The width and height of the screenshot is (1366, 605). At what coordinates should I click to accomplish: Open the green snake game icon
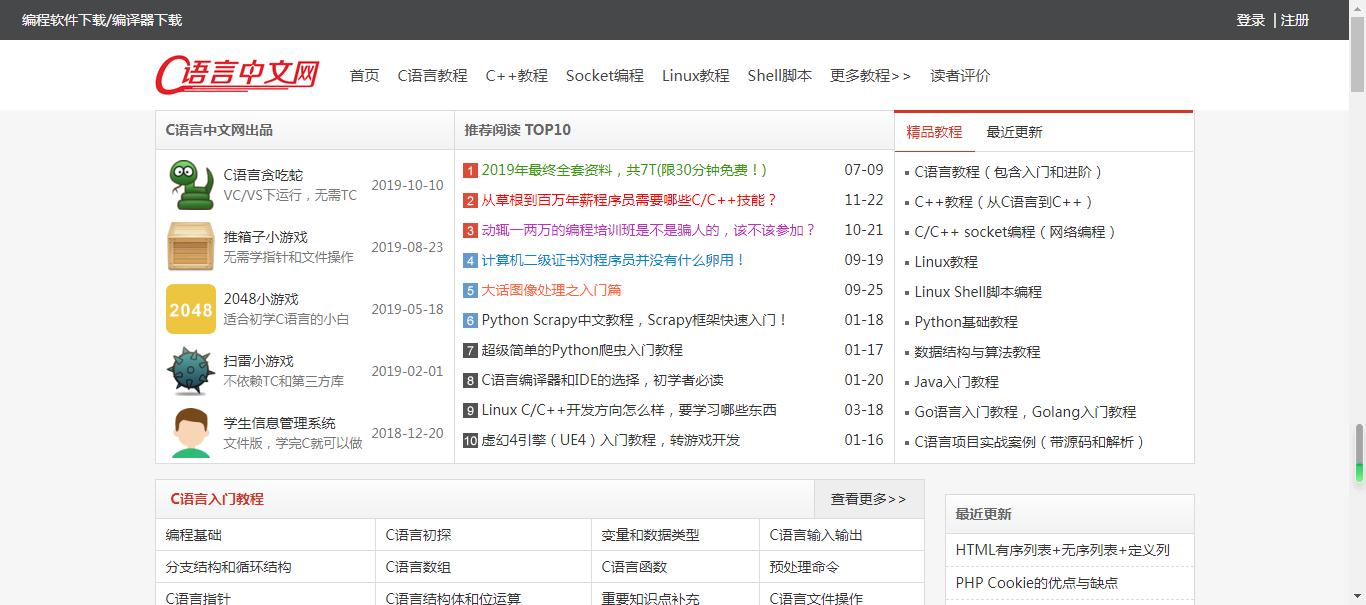click(x=190, y=185)
